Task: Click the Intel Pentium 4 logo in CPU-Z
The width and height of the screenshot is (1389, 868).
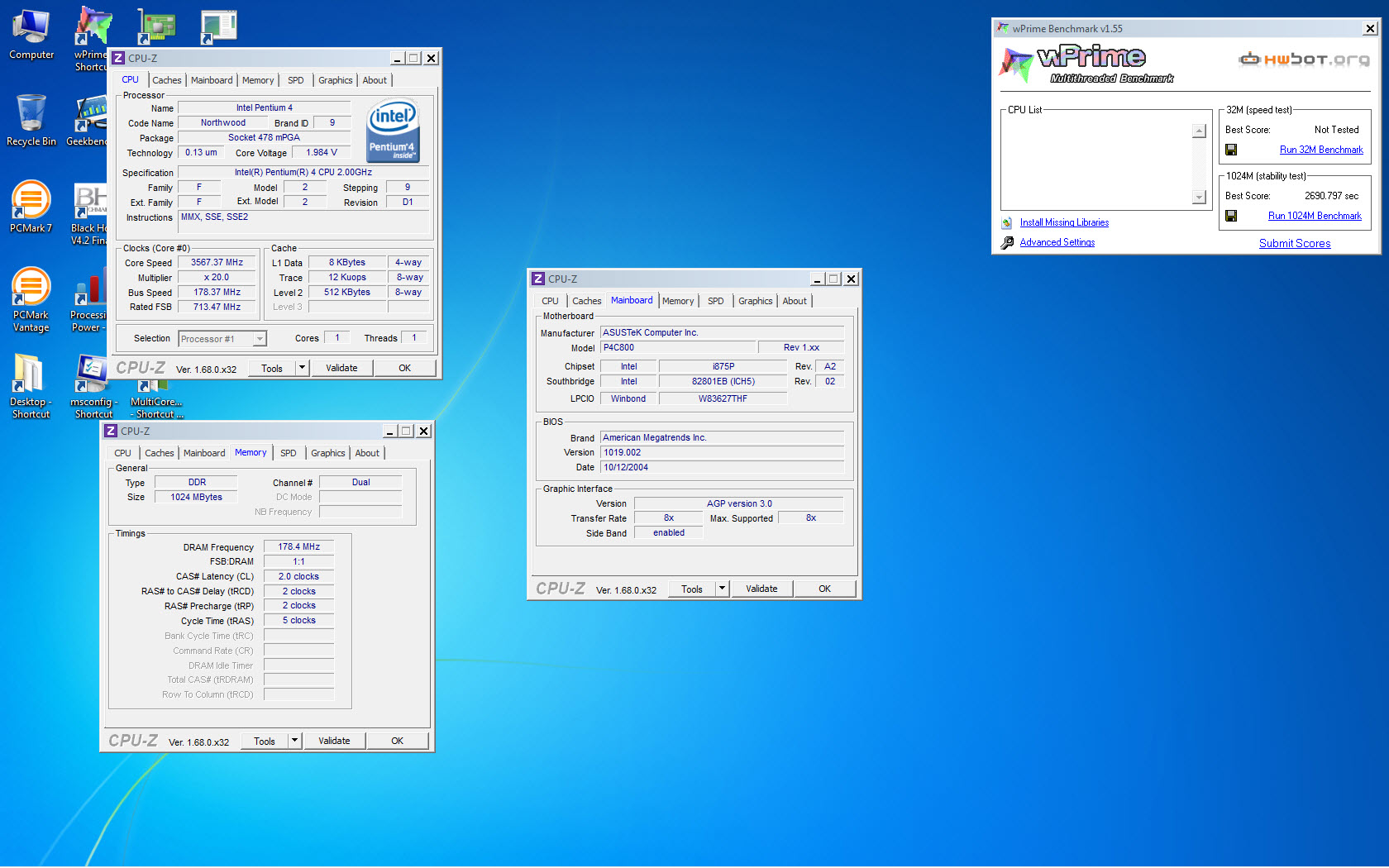Action: tap(393, 131)
